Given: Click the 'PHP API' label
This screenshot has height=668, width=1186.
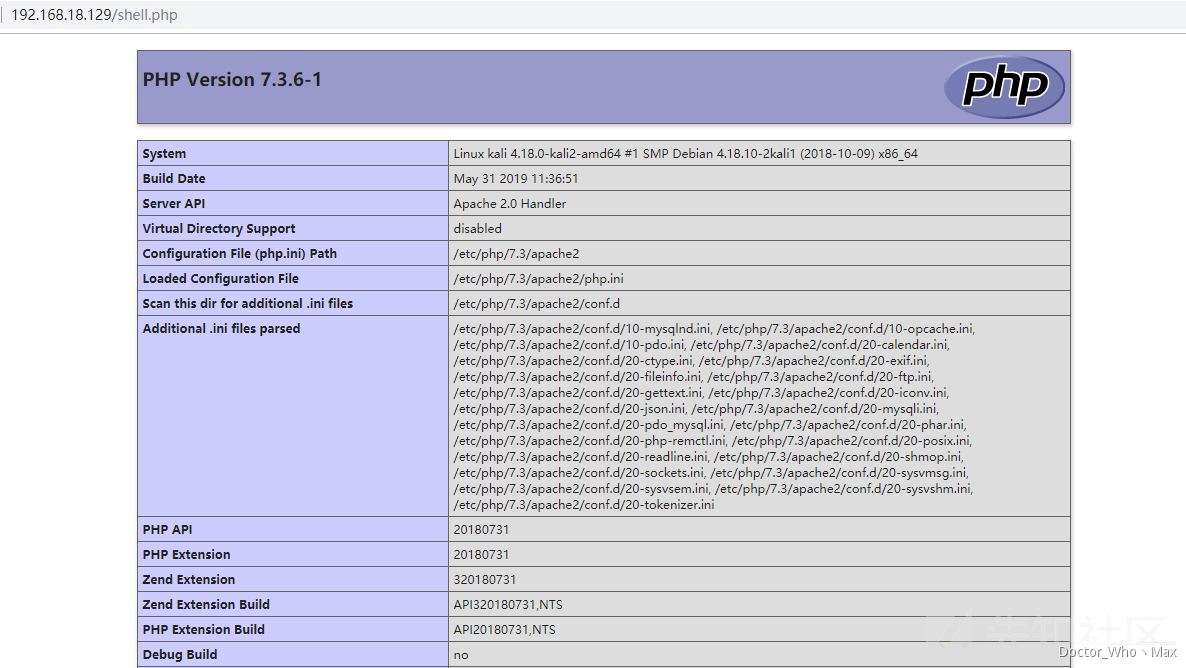Looking at the screenshot, I should pyautogui.click(x=167, y=530).
